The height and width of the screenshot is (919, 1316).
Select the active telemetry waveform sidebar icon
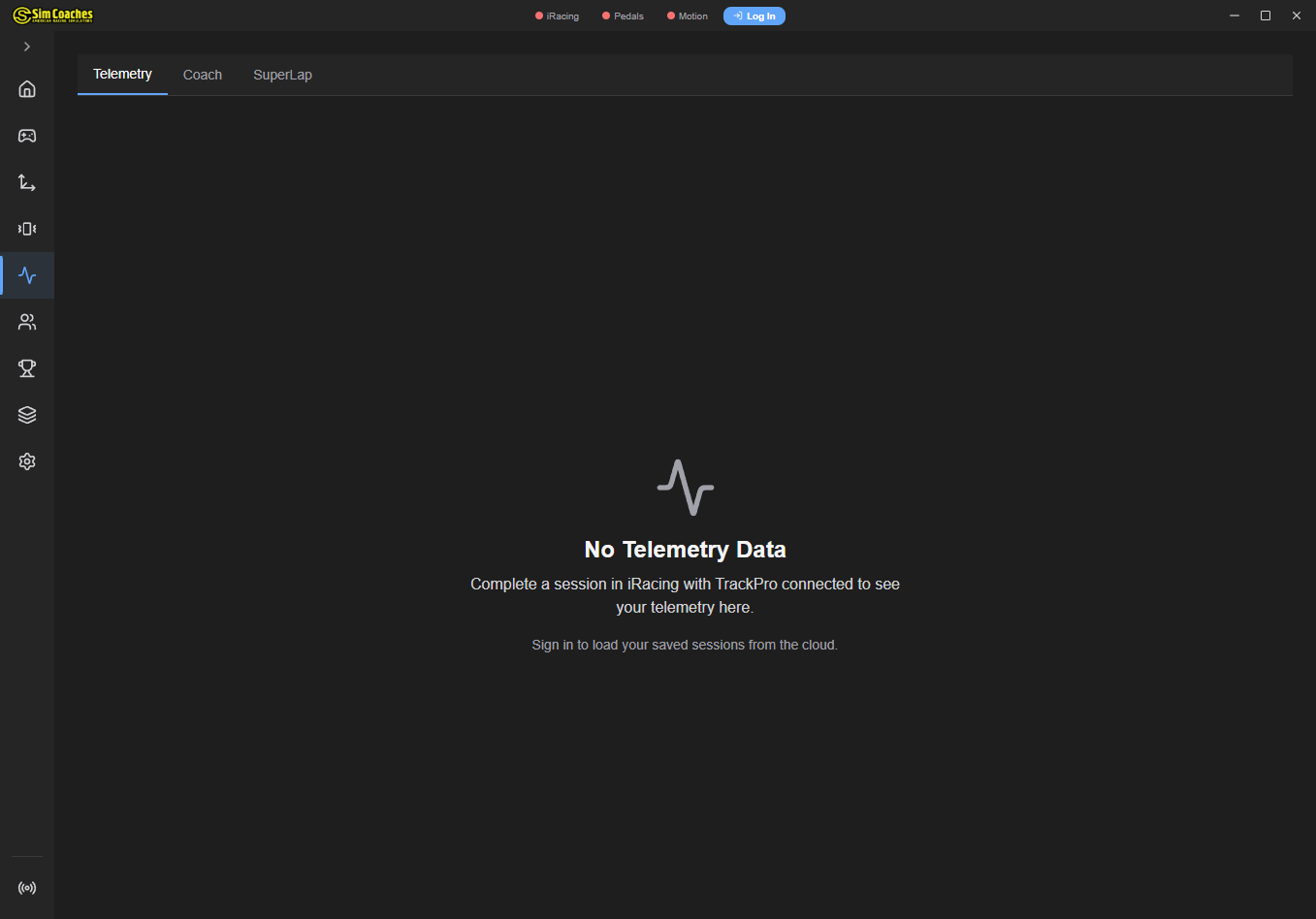tap(26, 275)
